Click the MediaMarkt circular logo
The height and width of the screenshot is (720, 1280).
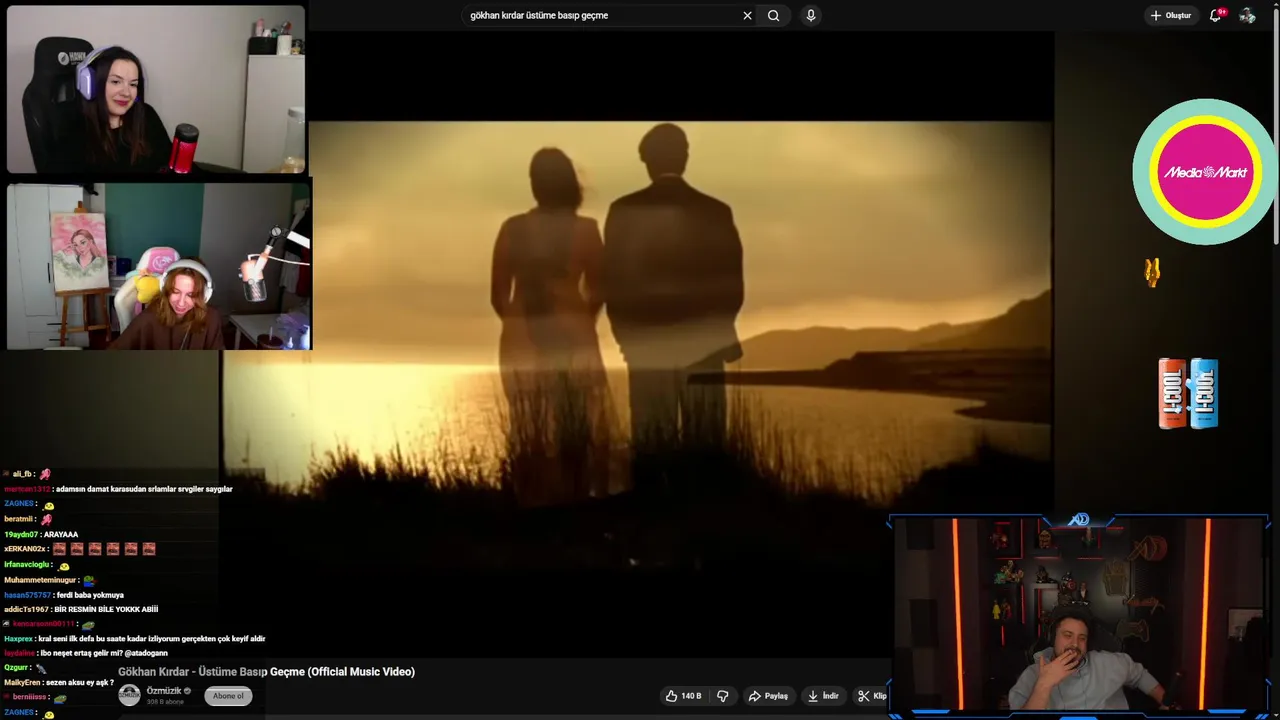point(1205,172)
